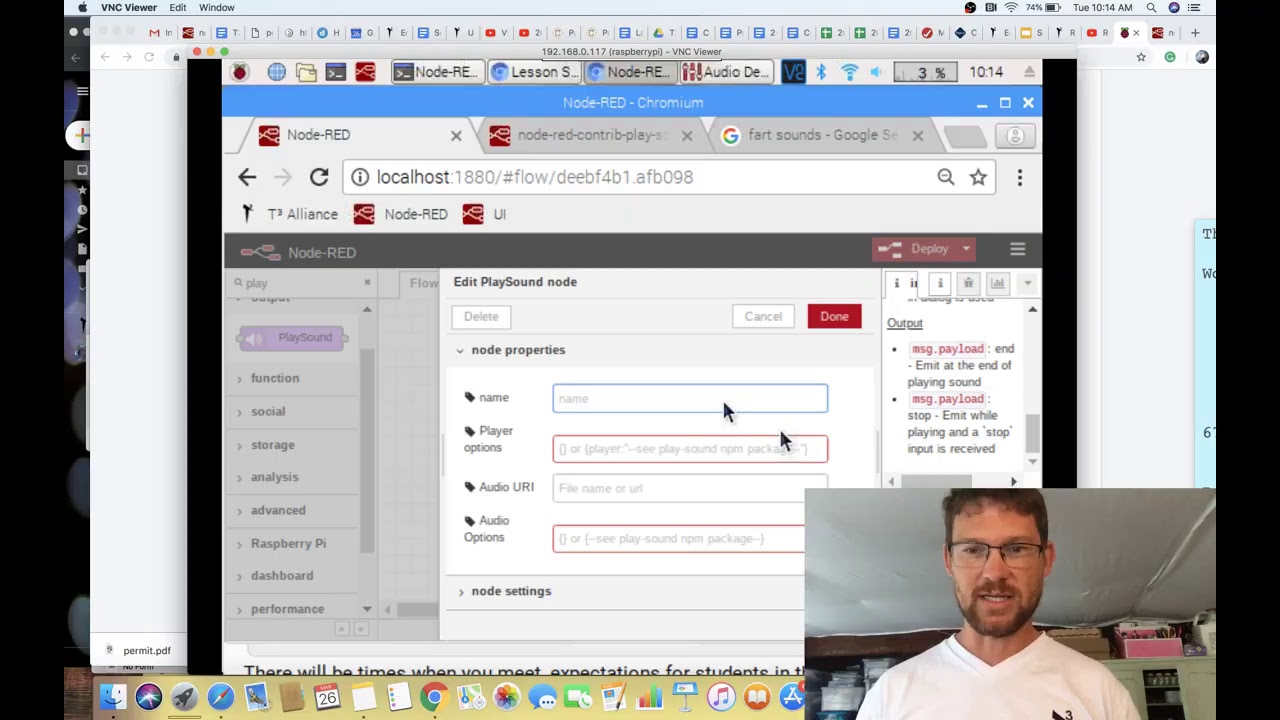Launch the terminal icon in Pi panel
This screenshot has width=1280, height=720.
335,72
